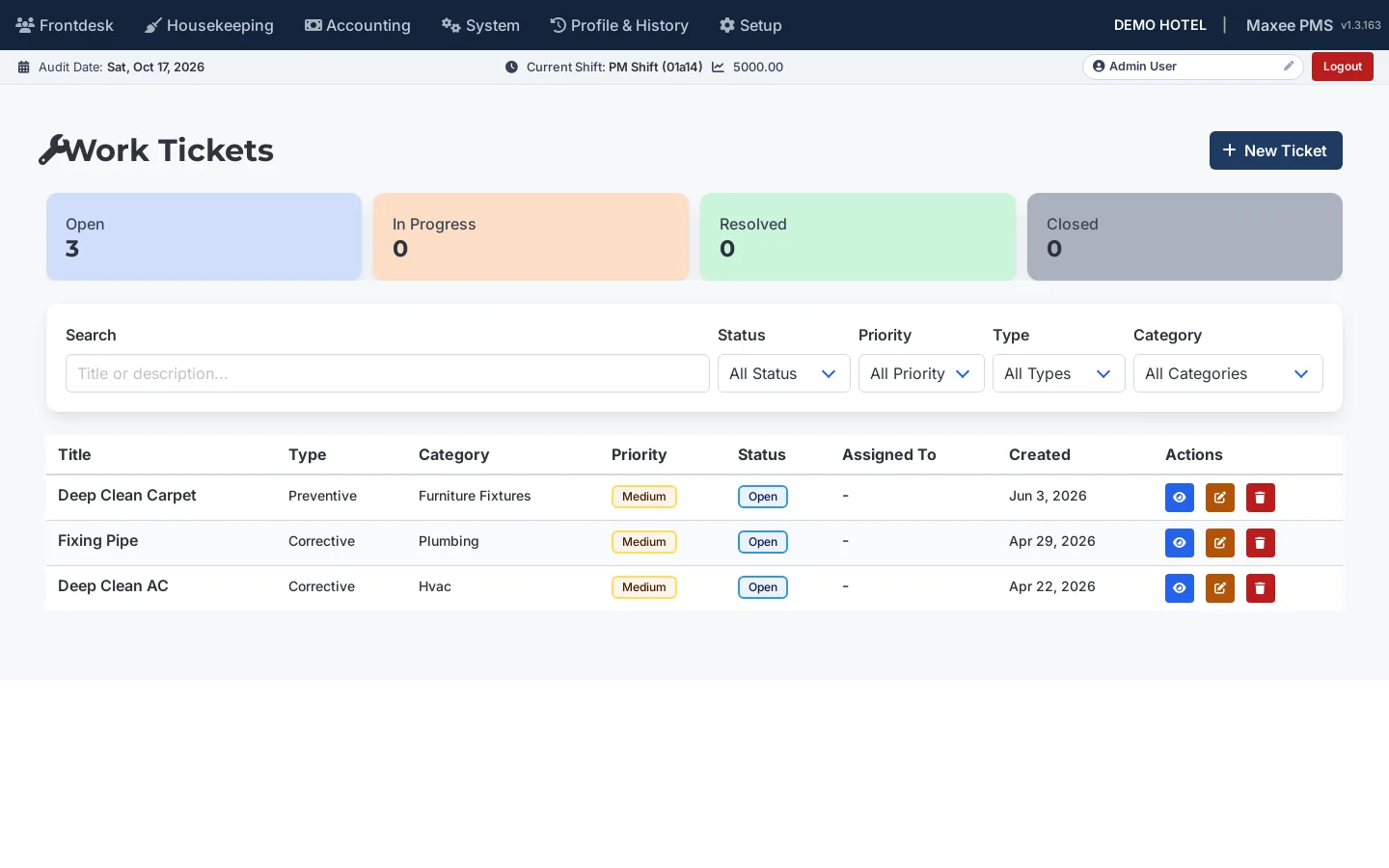Select the In Progress summary card
The height and width of the screenshot is (868, 1389).
click(x=531, y=236)
